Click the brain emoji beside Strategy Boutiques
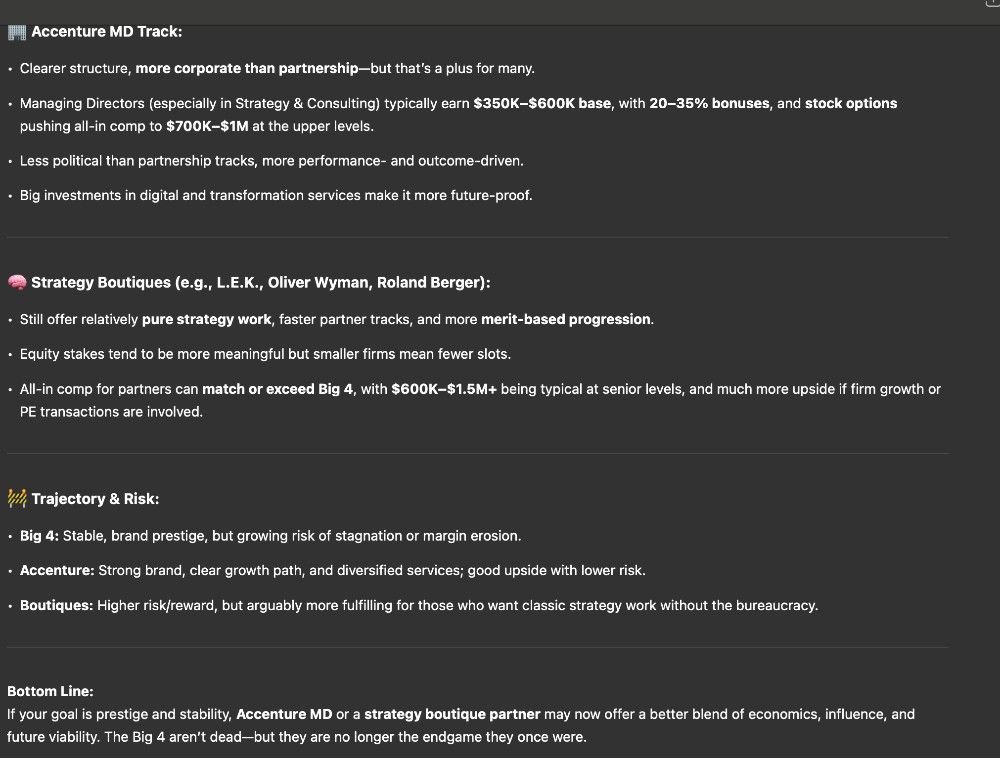This screenshot has height=758, width=1000. [x=17, y=282]
